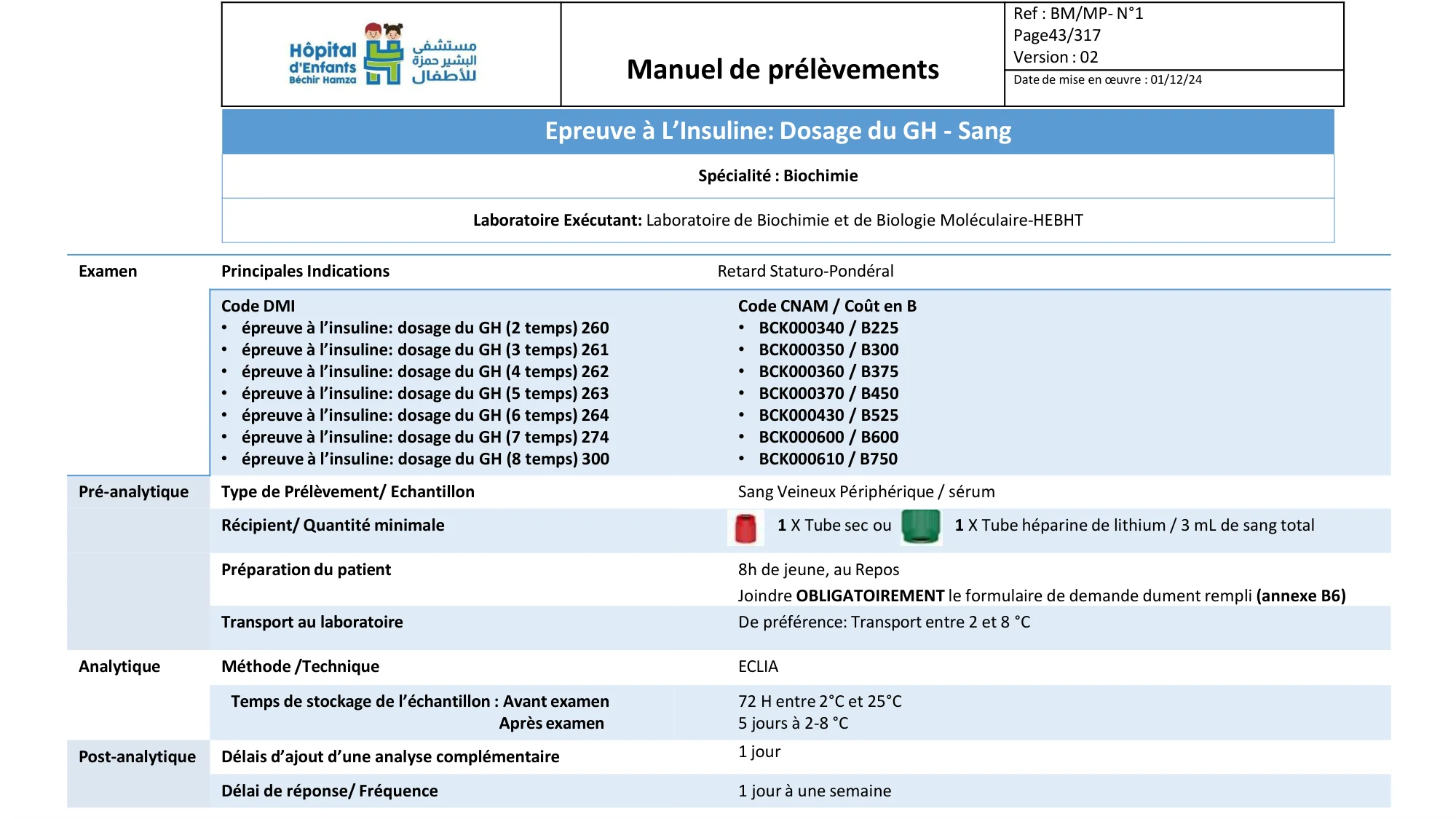
Task: Click code BCK000340 / B225
Action: [x=828, y=328]
